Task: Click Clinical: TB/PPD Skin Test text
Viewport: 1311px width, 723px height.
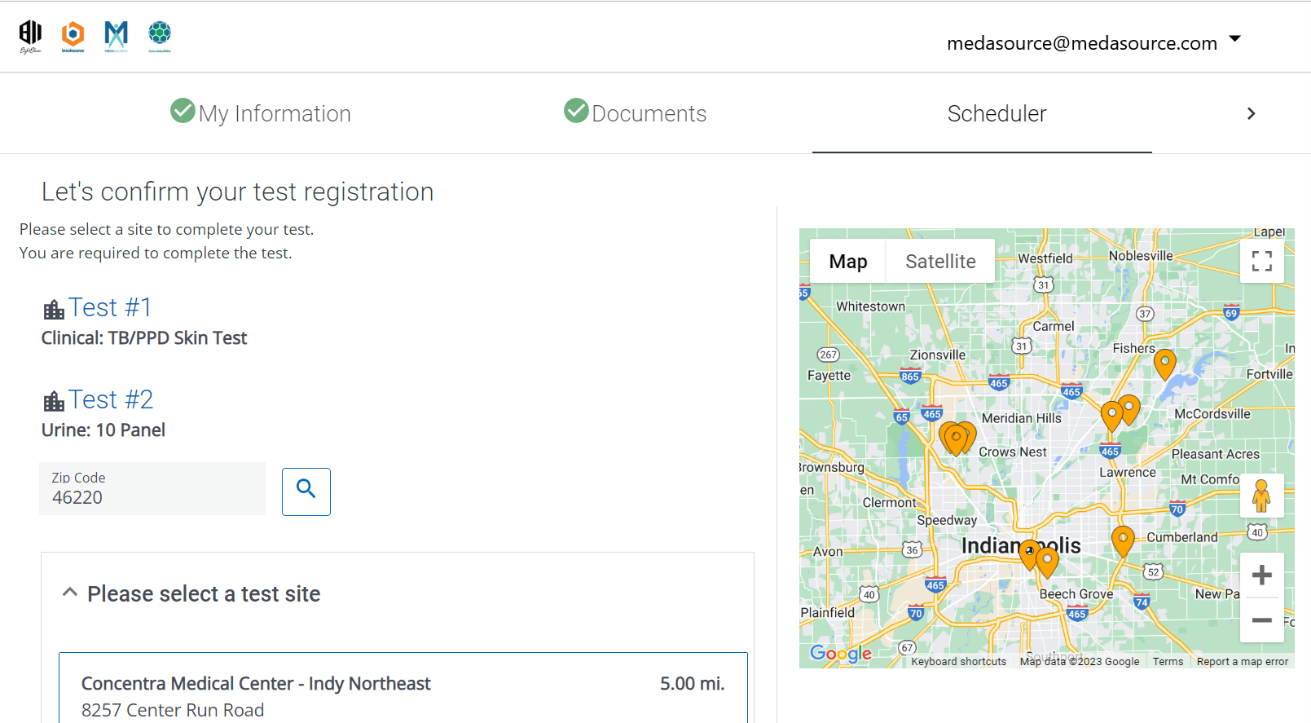Action: 144,338
